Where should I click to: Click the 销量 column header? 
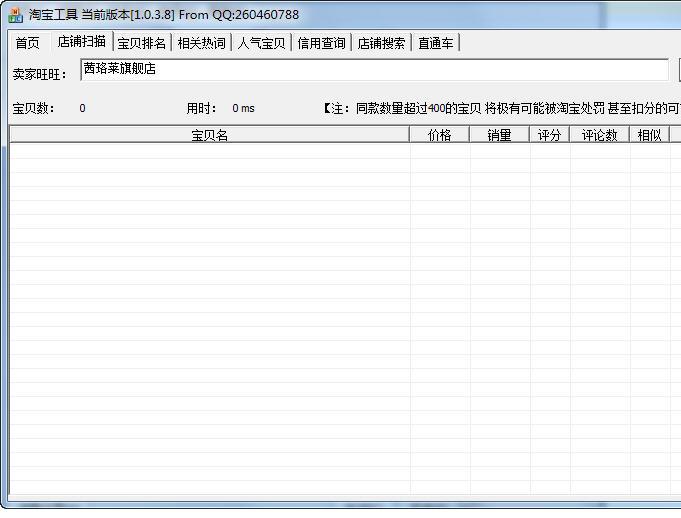click(499, 135)
